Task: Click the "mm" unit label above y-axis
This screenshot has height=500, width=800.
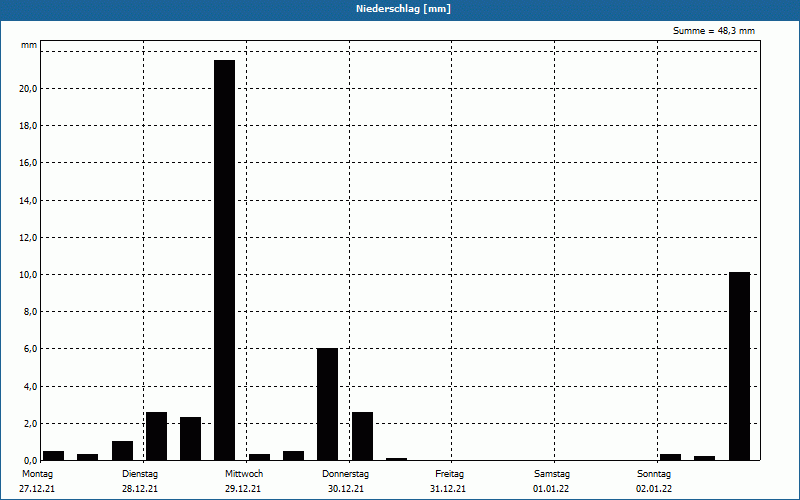Action: 29,45
